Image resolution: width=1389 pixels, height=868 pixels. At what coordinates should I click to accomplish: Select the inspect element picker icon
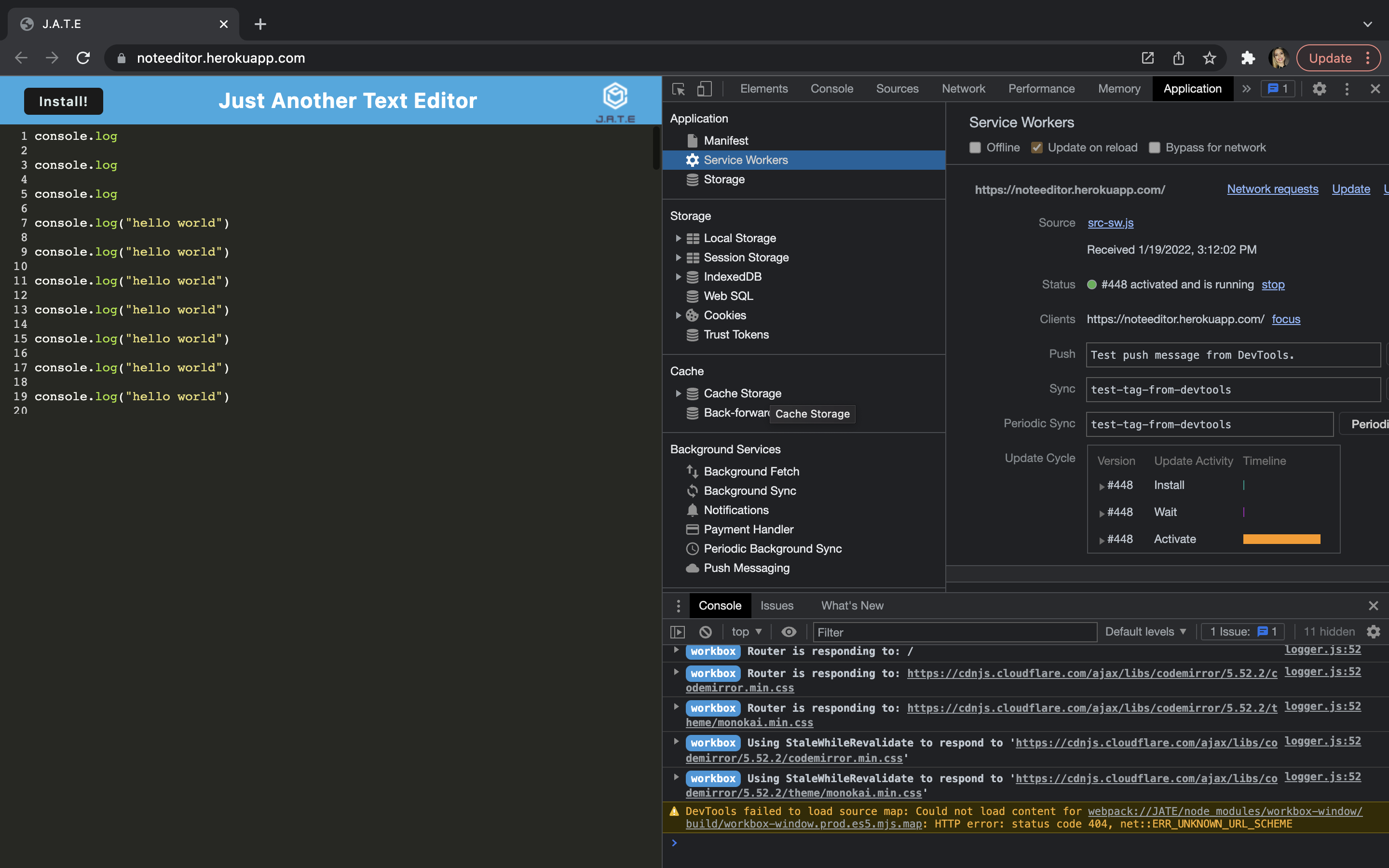(679, 89)
